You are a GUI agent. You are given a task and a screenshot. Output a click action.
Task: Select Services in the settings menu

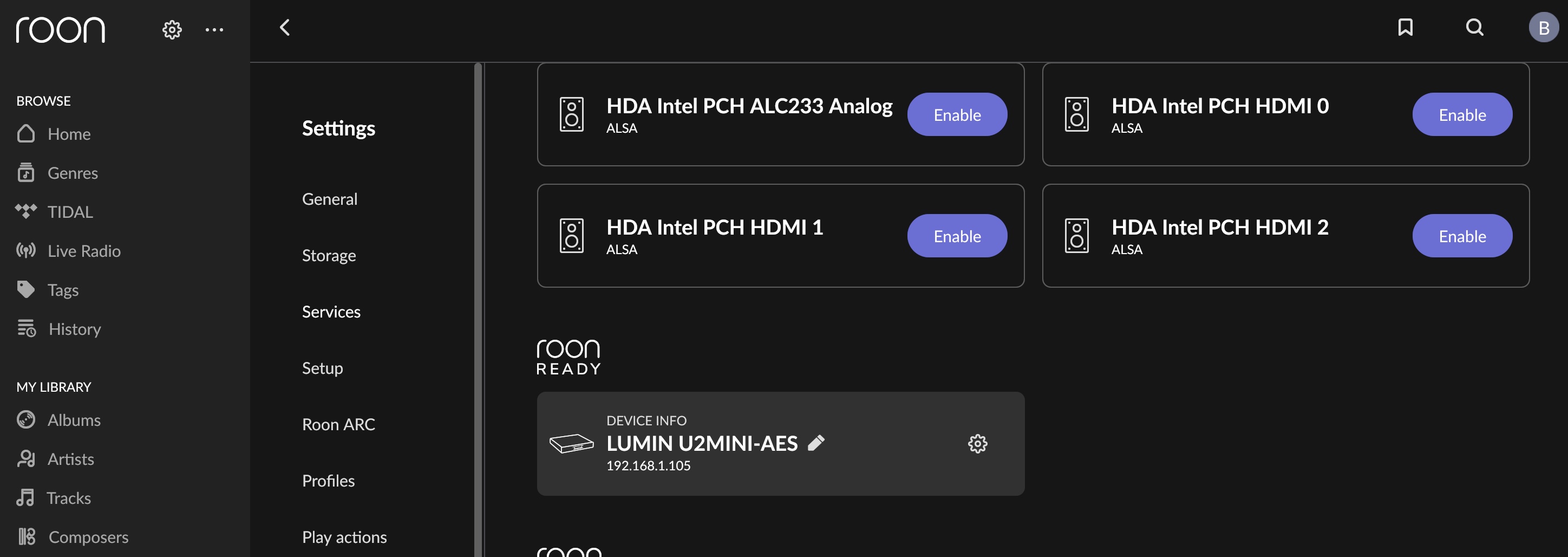(331, 312)
